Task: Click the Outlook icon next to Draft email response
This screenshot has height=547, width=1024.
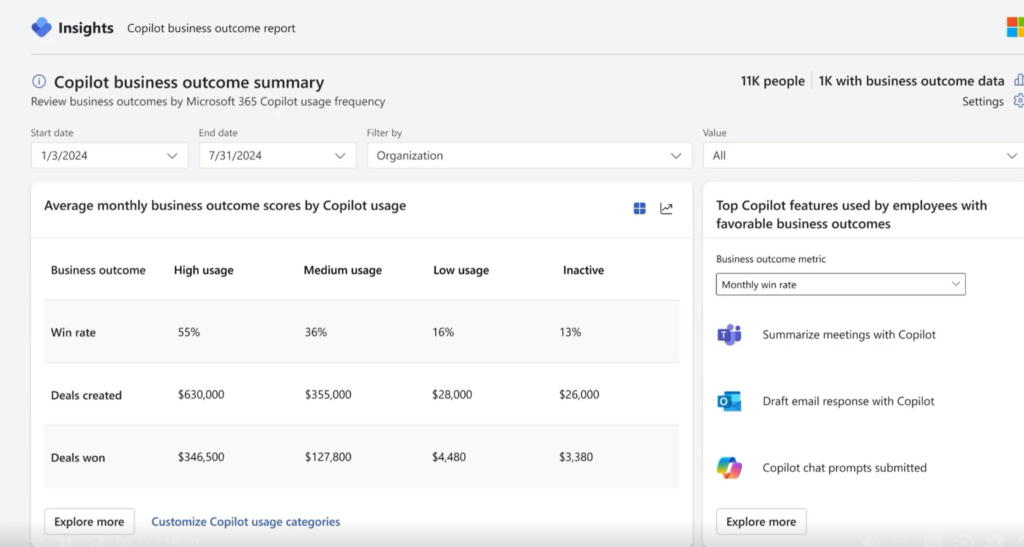Action: click(729, 401)
